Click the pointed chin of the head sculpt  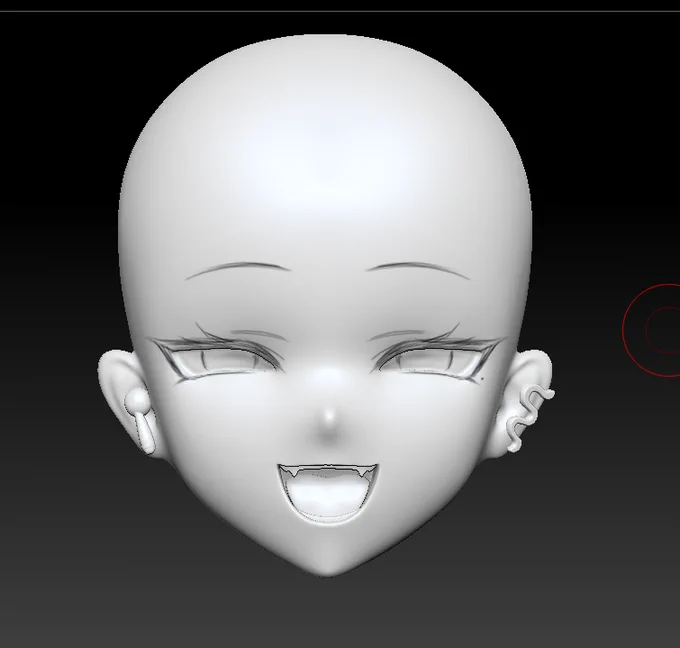click(326, 566)
